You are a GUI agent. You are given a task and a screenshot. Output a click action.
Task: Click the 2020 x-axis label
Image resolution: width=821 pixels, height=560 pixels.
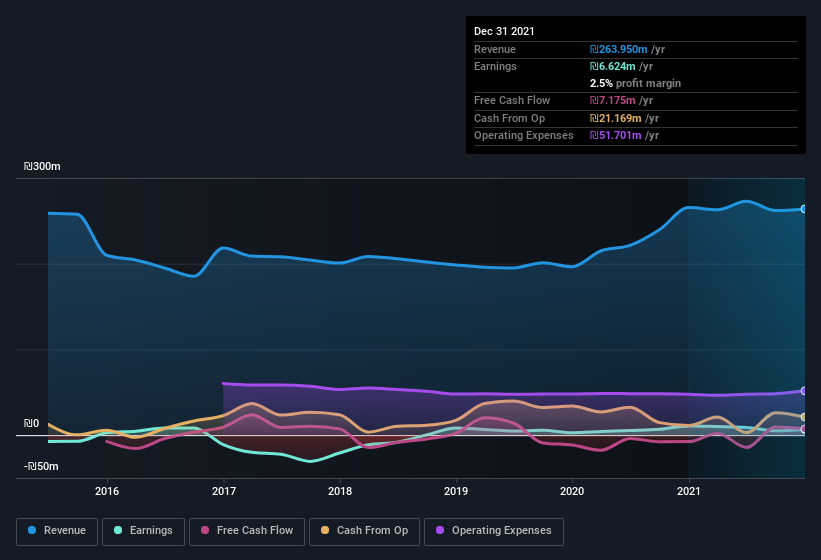[572, 491]
